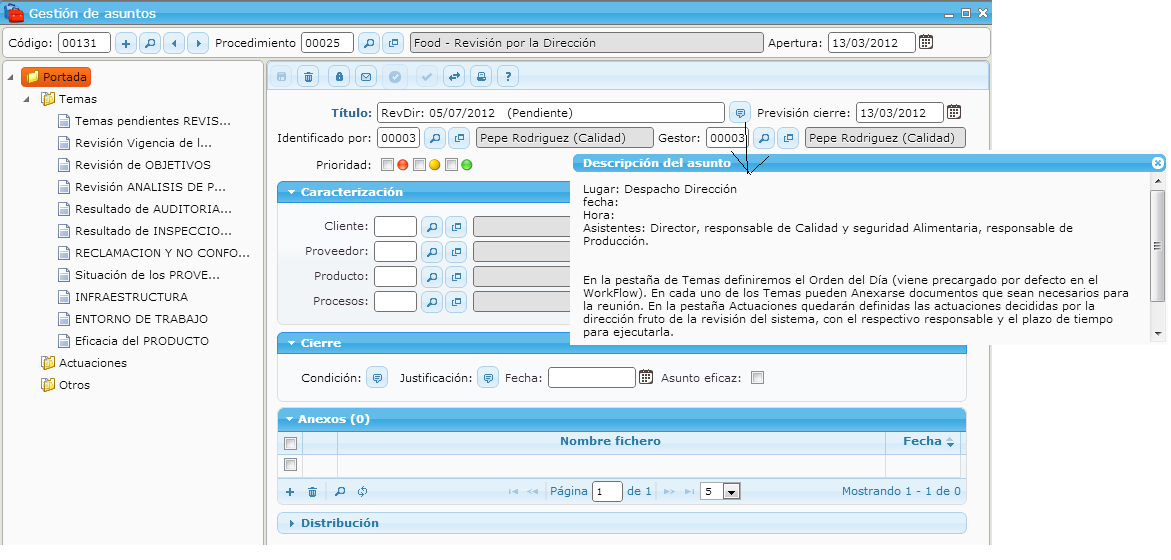Screen dimensions: 1171x560
Task: Open the ENTORNO DE TRABAJO topic
Action: [x=141, y=319]
